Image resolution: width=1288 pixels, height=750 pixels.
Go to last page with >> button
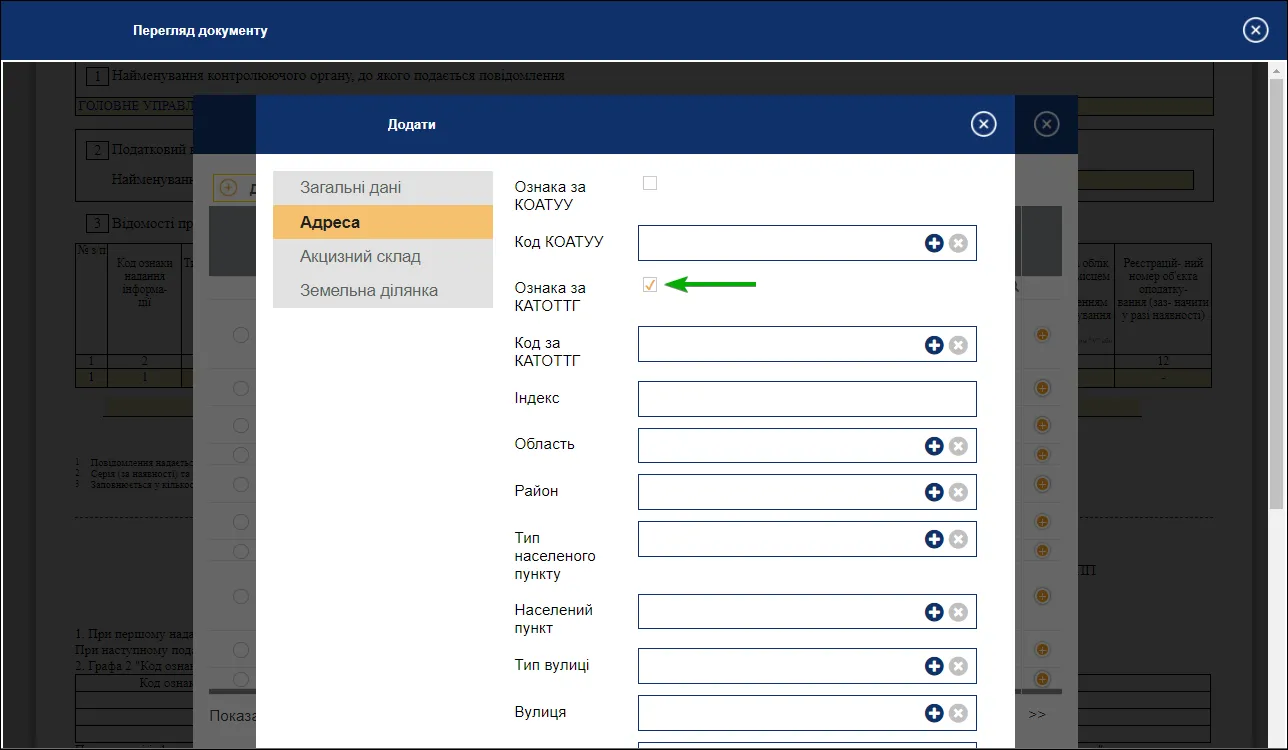point(1037,714)
